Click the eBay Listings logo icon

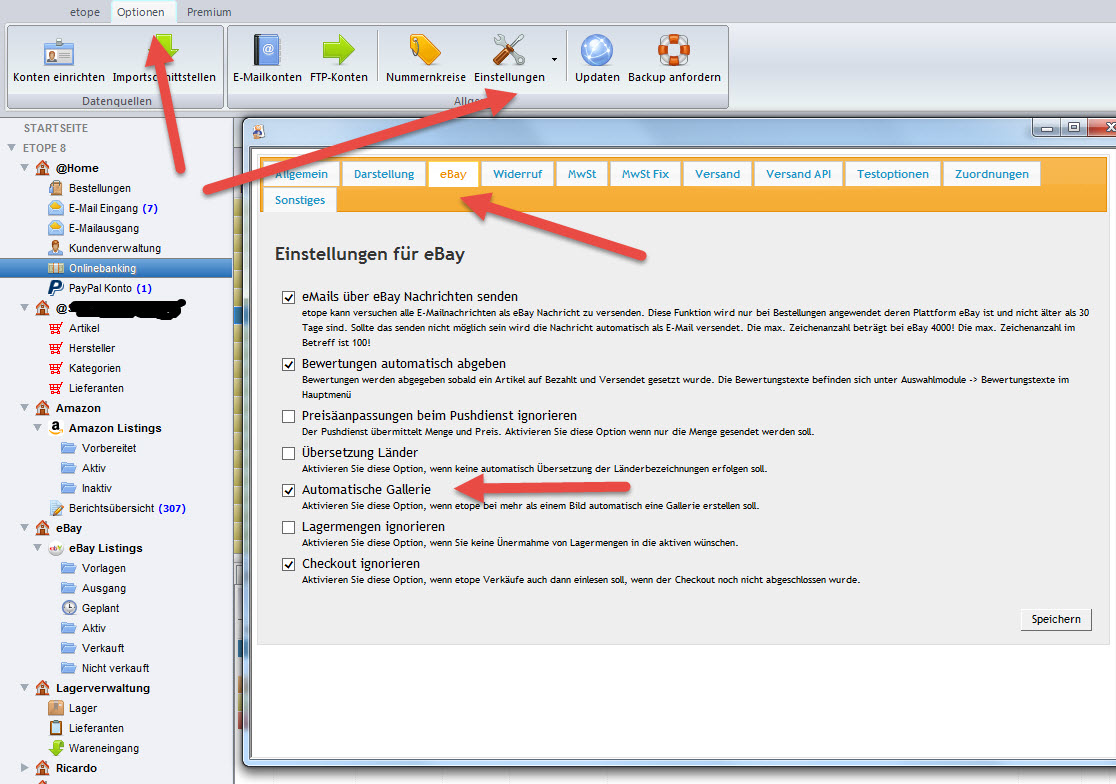(x=56, y=548)
